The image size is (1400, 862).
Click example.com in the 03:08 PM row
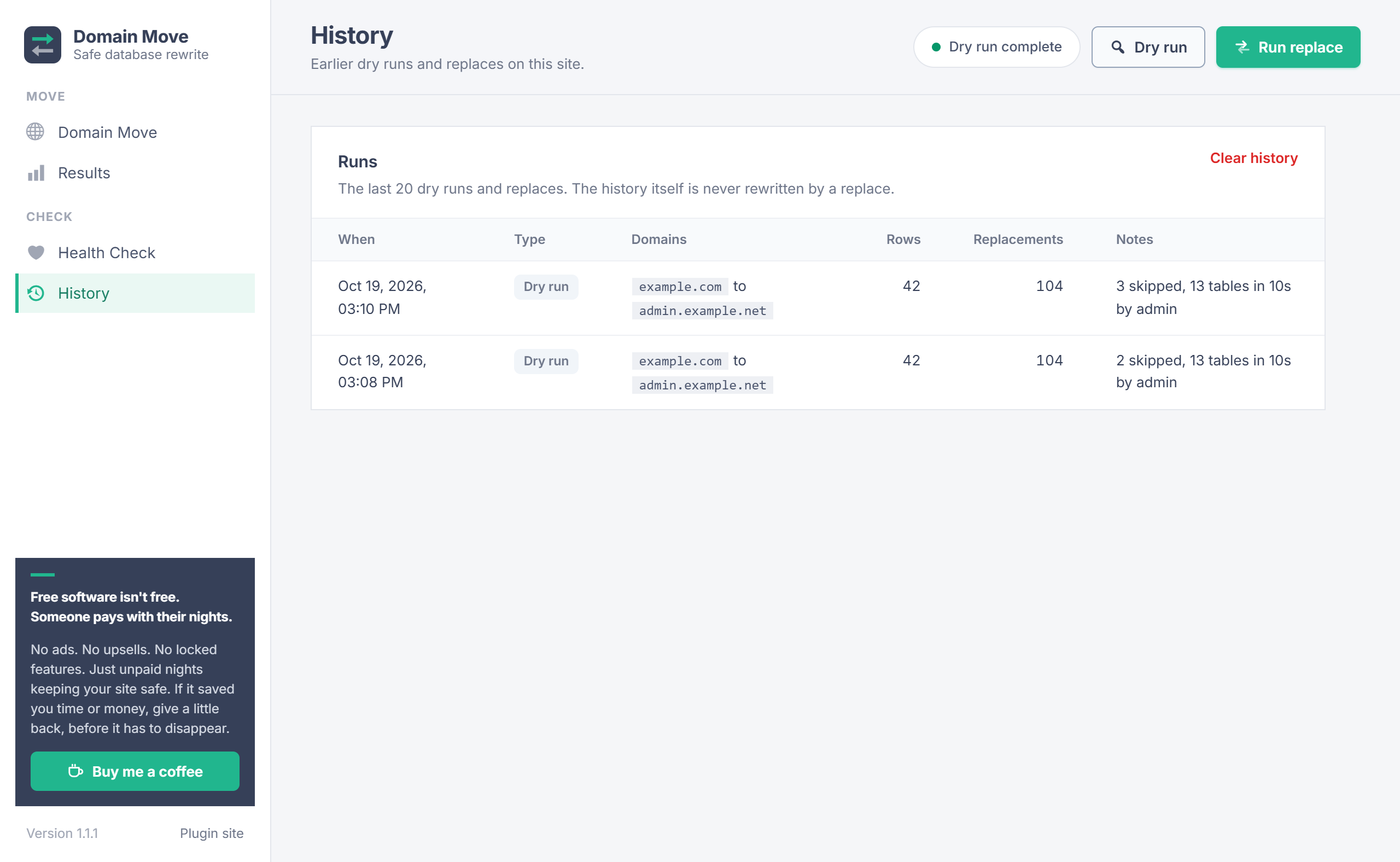(679, 361)
